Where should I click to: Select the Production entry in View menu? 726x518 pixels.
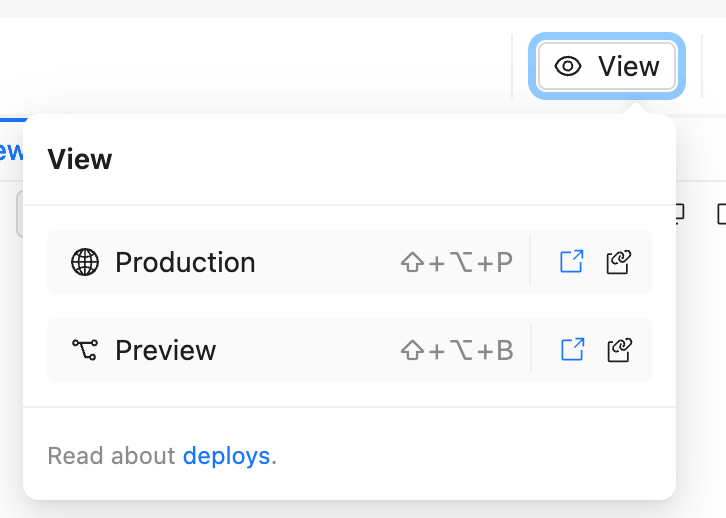[x=185, y=262]
